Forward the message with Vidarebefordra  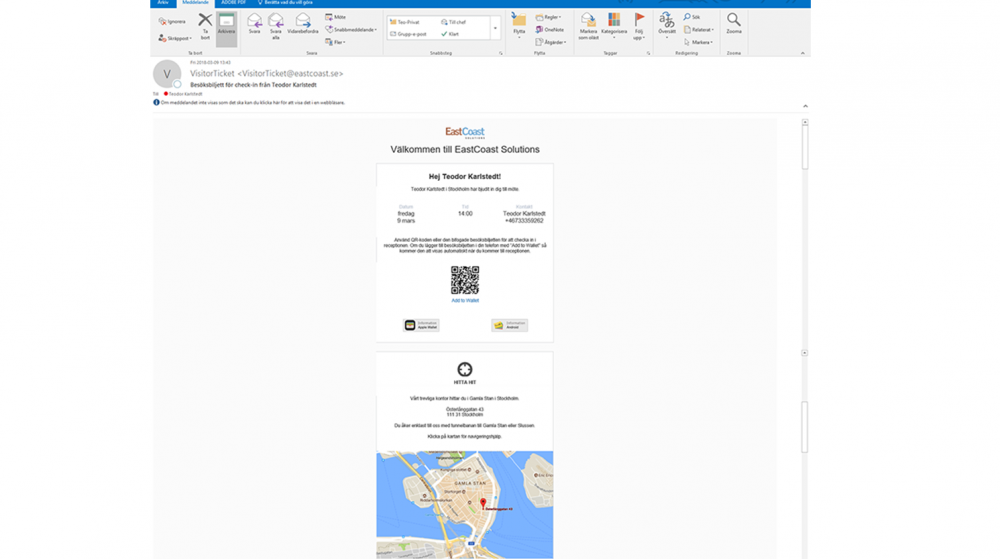tap(303, 25)
